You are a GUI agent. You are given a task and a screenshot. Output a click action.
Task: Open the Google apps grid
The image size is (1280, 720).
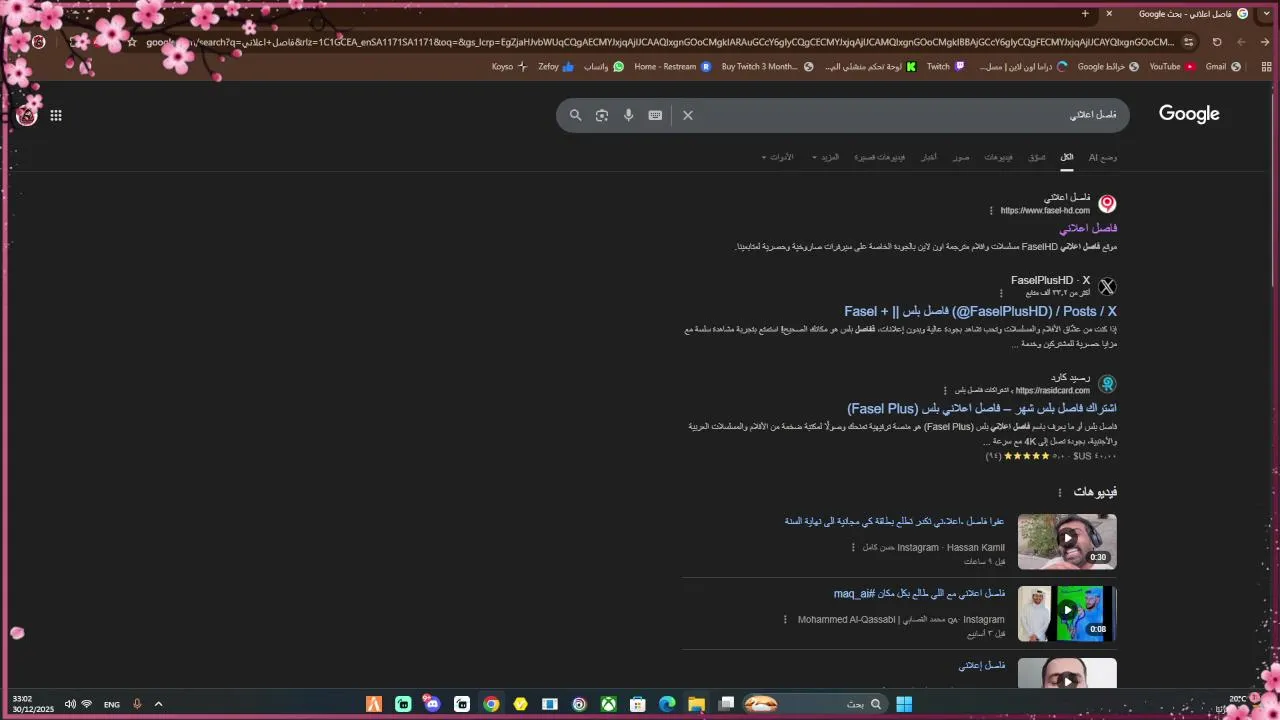[56, 115]
